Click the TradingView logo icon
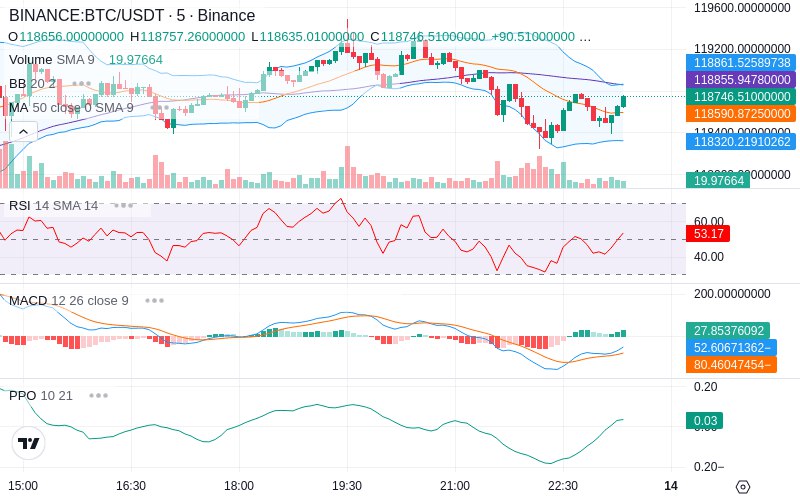The width and height of the screenshot is (800, 500). pos(29,443)
